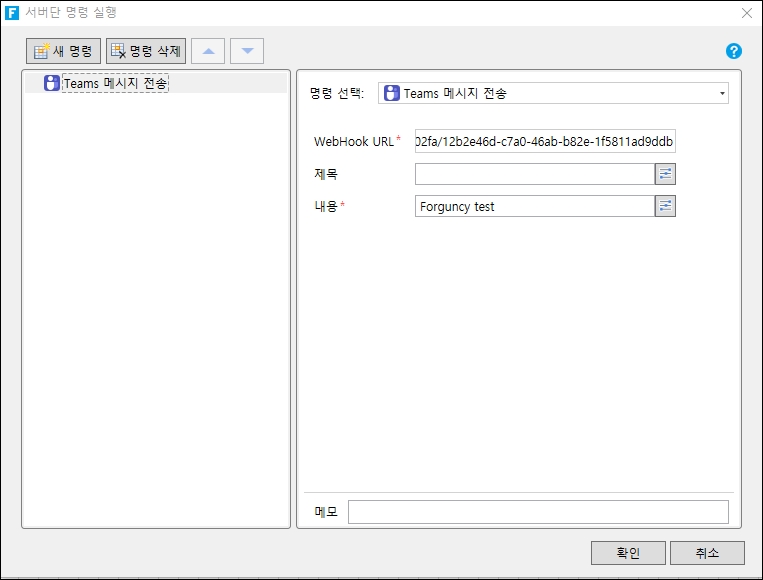Move the command down with the down arrow
This screenshot has width=763, height=580.
(247, 51)
